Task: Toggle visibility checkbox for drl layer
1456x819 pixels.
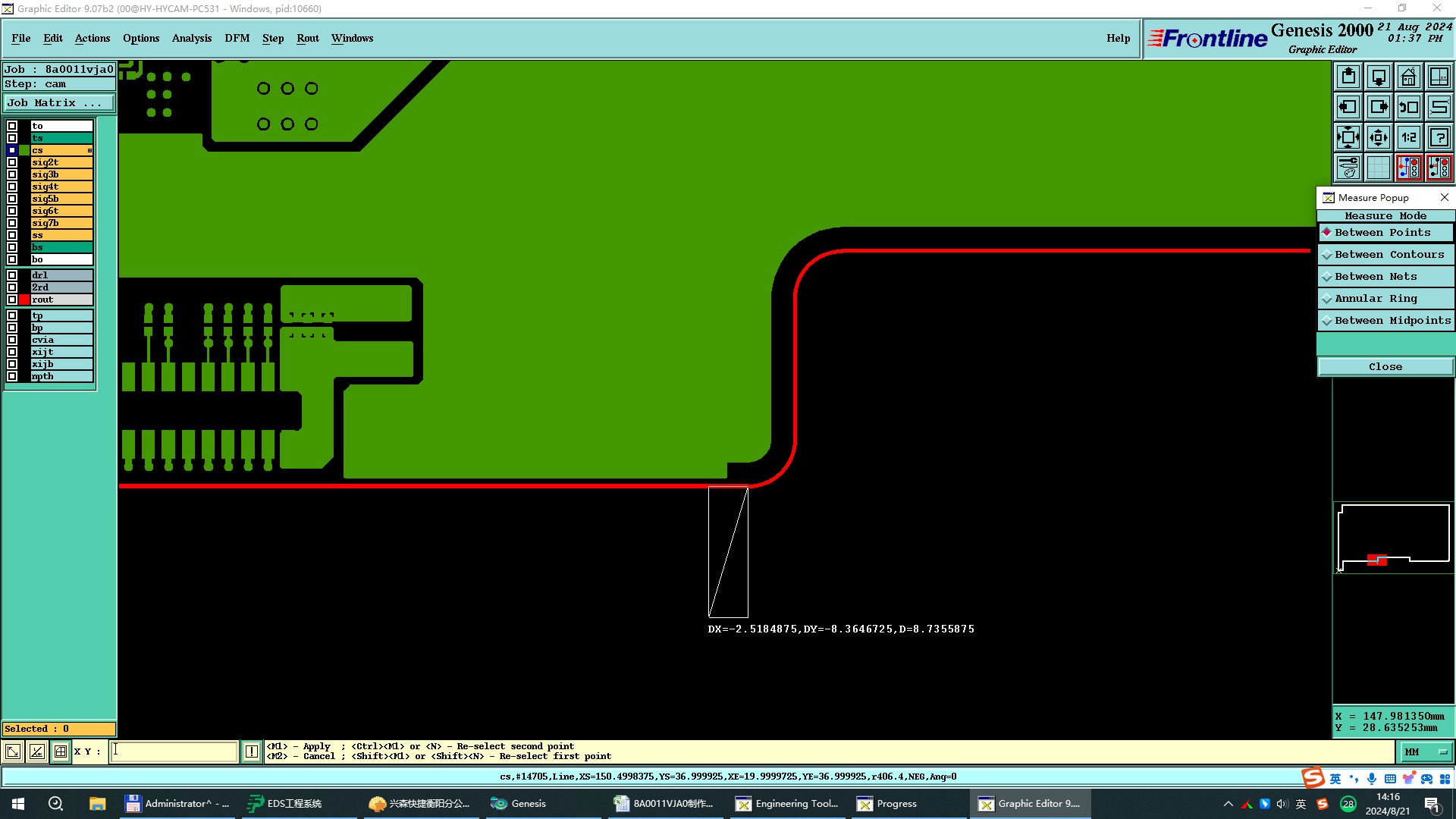Action: point(12,275)
